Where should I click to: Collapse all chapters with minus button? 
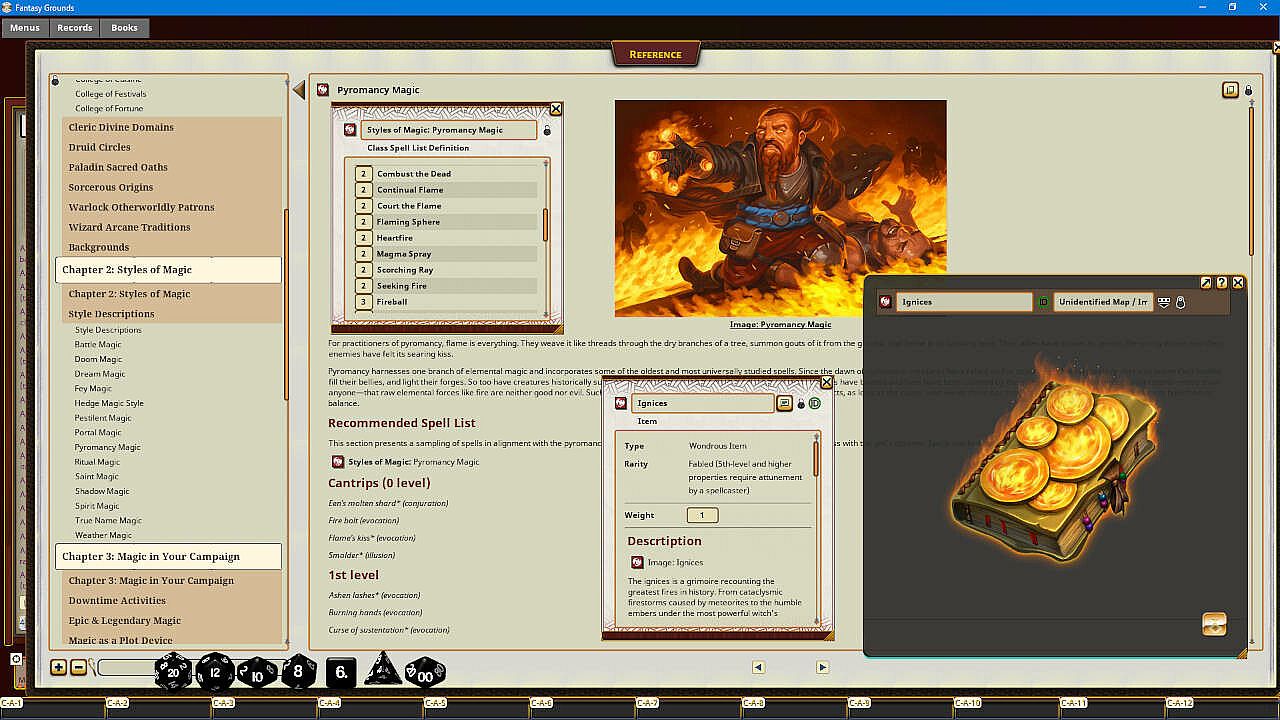point(79,667)
